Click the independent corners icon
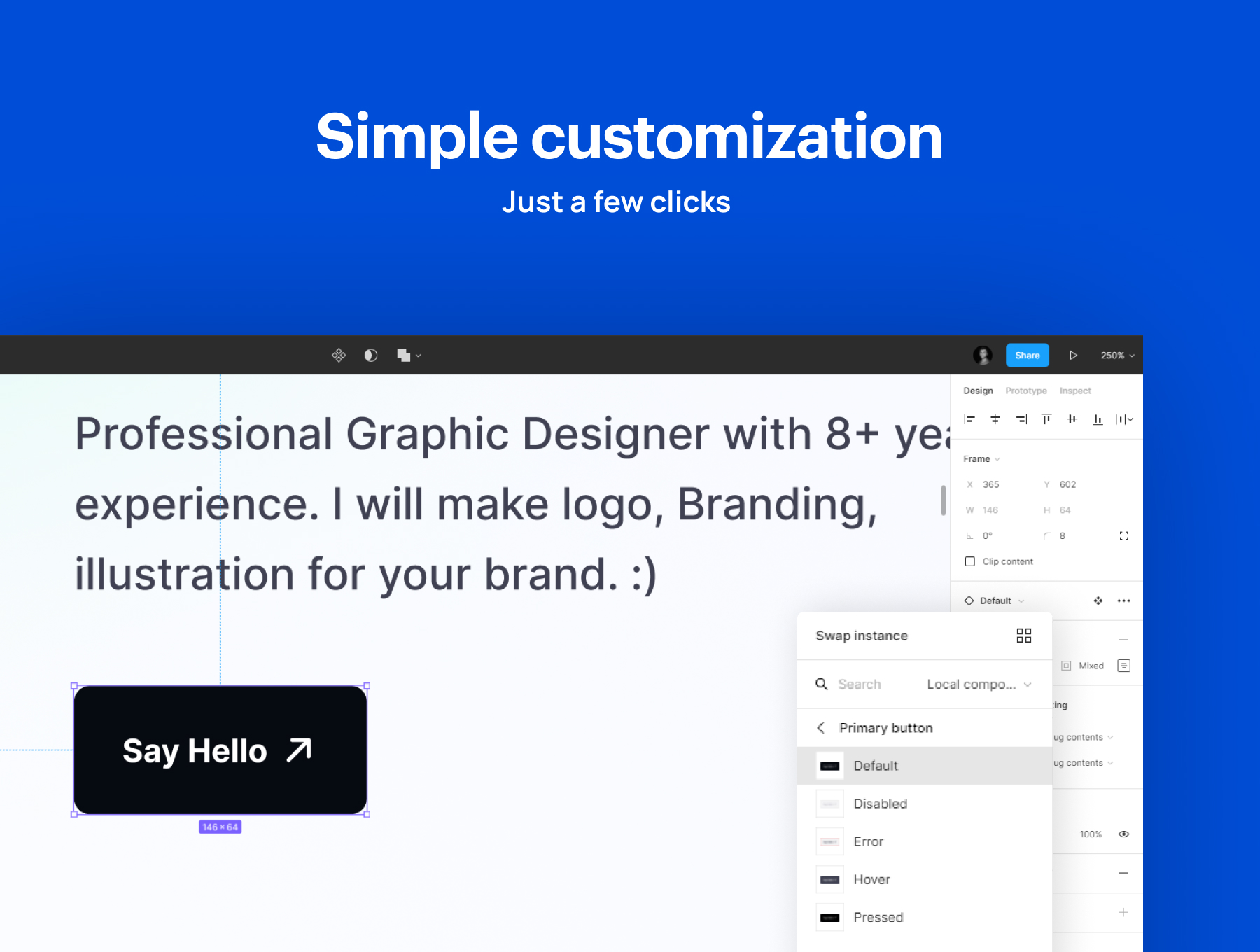 click(x=1123, y=536)
